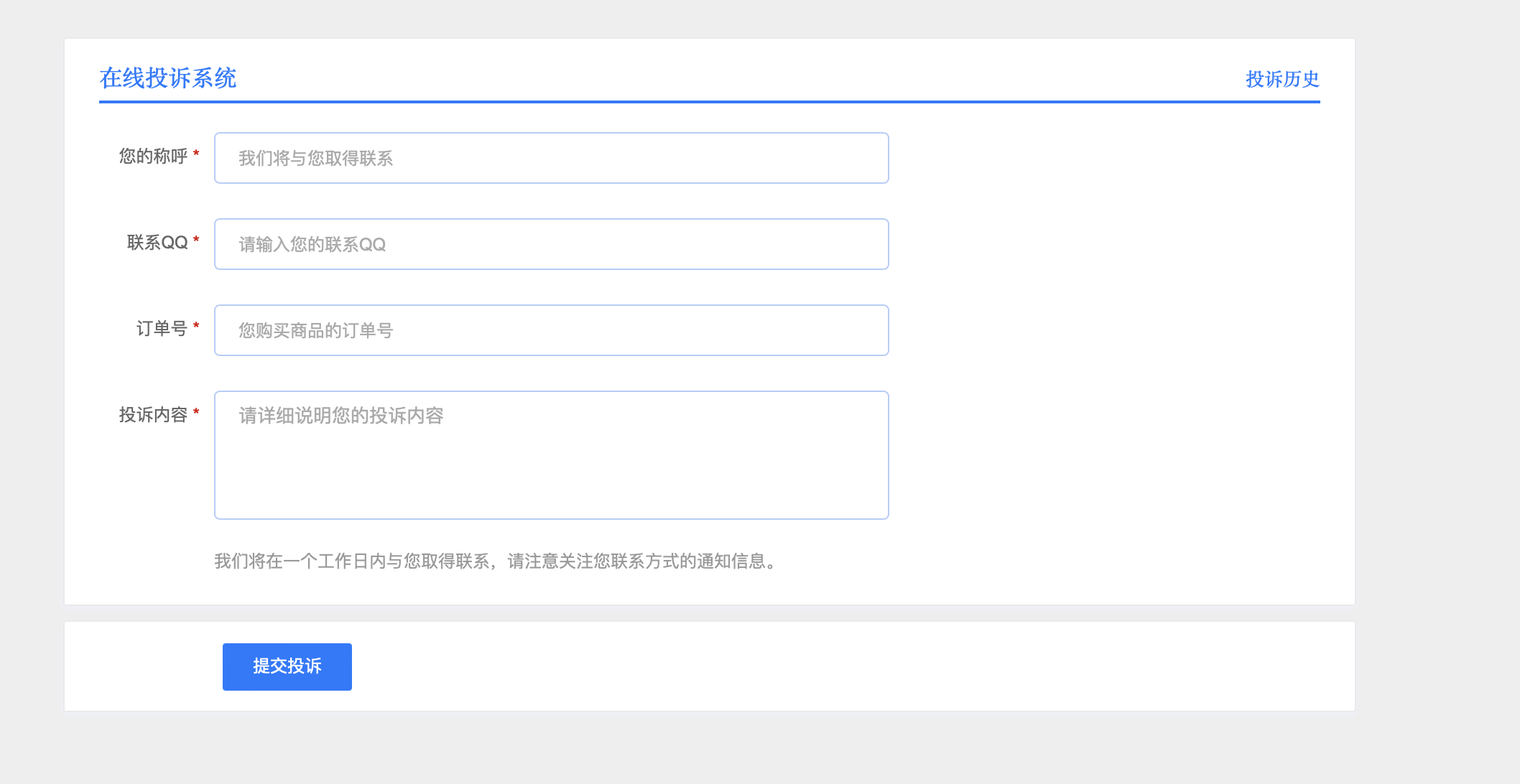Viewport: 1520px width, 784px height.
Task: Click the red asterisk beside 您的称呼
Action: coord(196,154)
